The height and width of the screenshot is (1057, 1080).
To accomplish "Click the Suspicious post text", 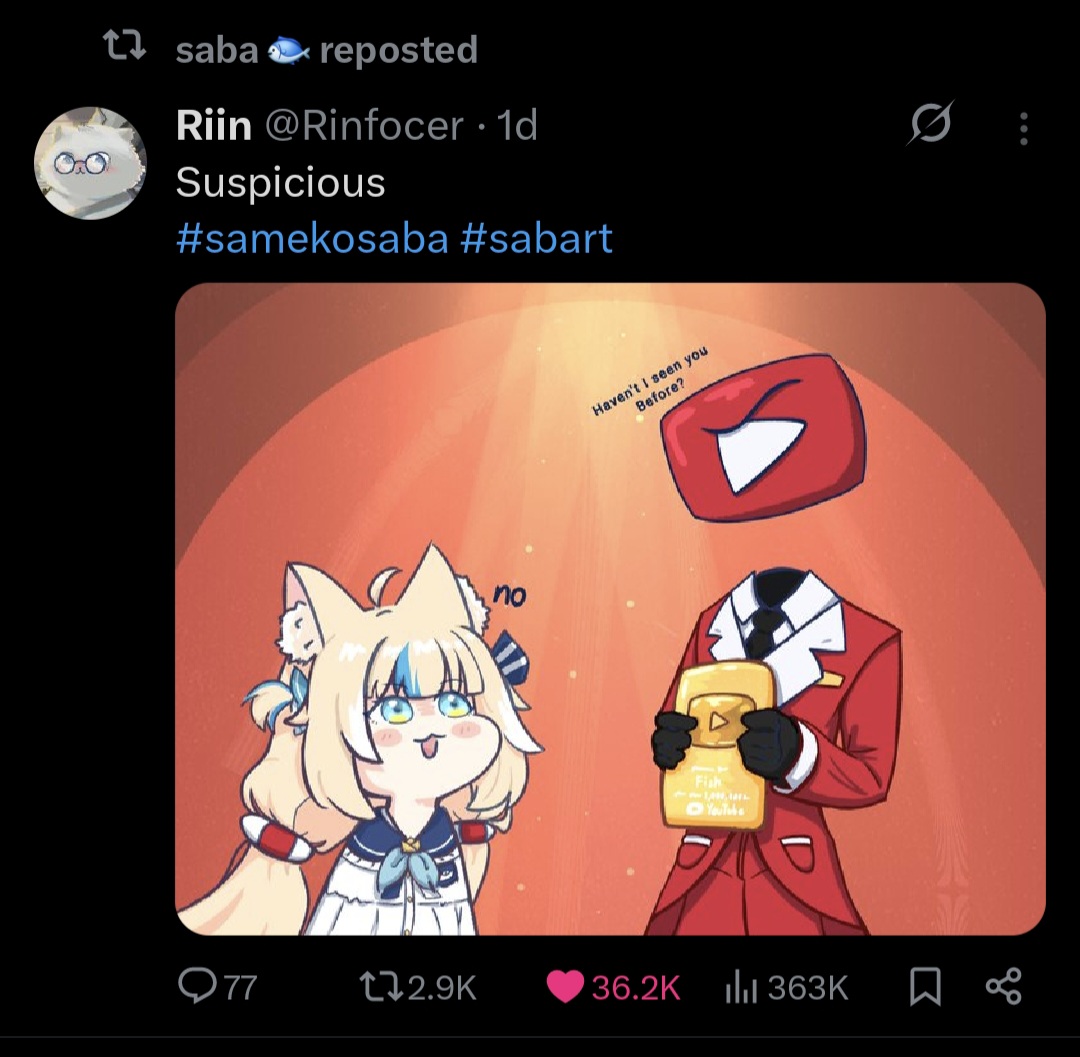I will tap(280, 182).
